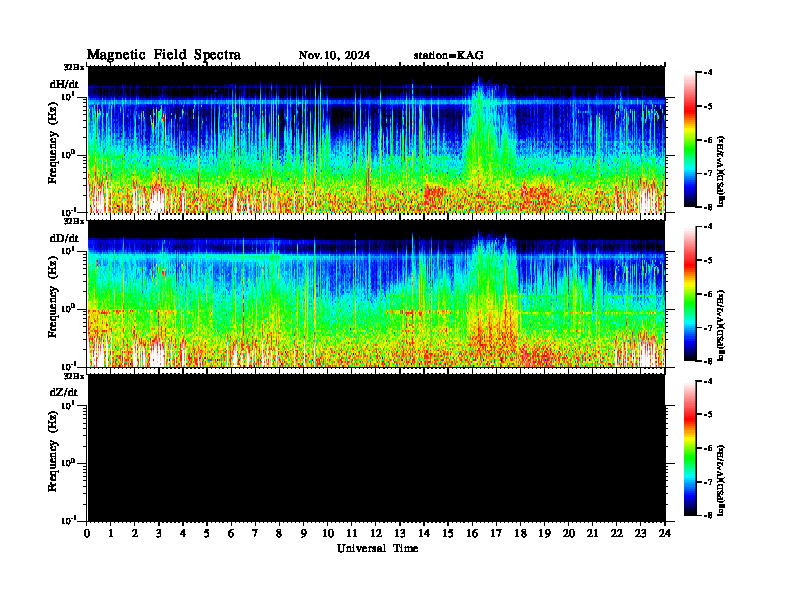
Task: Click the colorbar beside the dZ/dt panel
Action: [689, 448]
